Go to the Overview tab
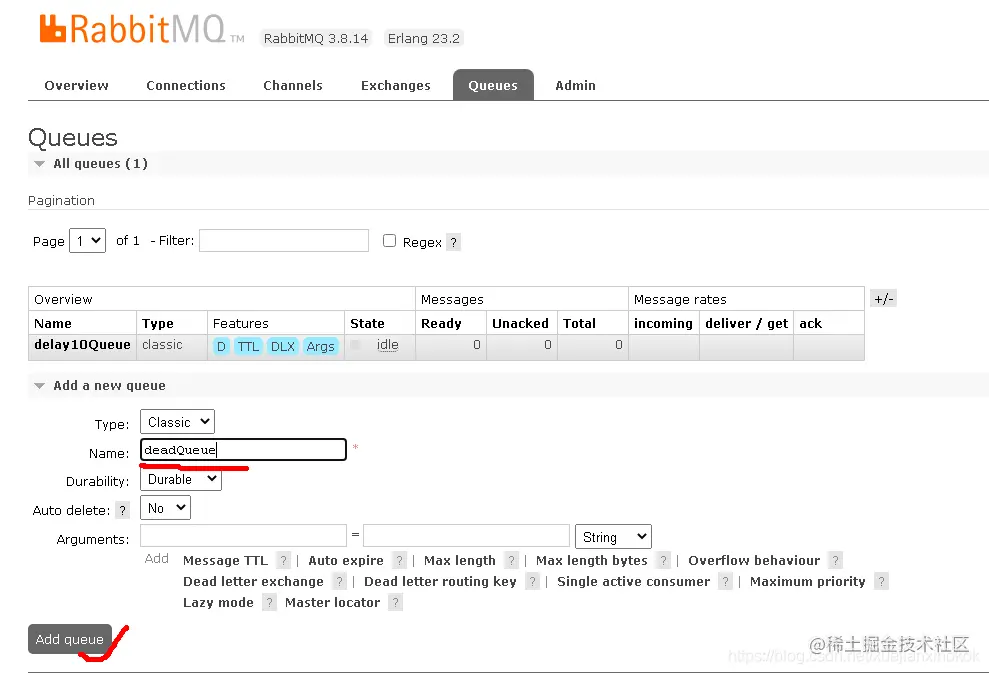The image size is (989, 674). (x=76, y=85)
